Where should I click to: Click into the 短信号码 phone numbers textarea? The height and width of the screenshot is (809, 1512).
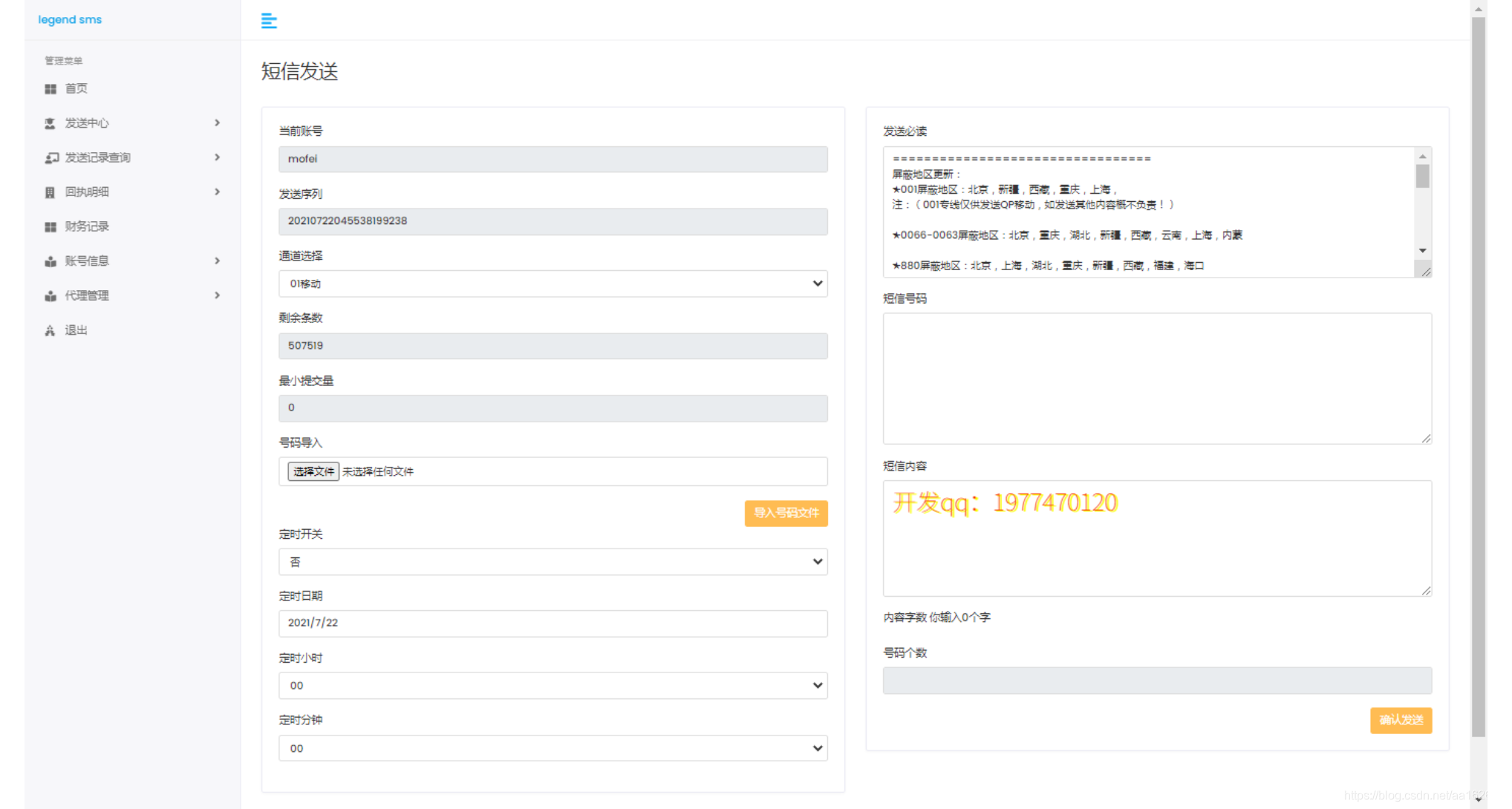[1156, 379]
